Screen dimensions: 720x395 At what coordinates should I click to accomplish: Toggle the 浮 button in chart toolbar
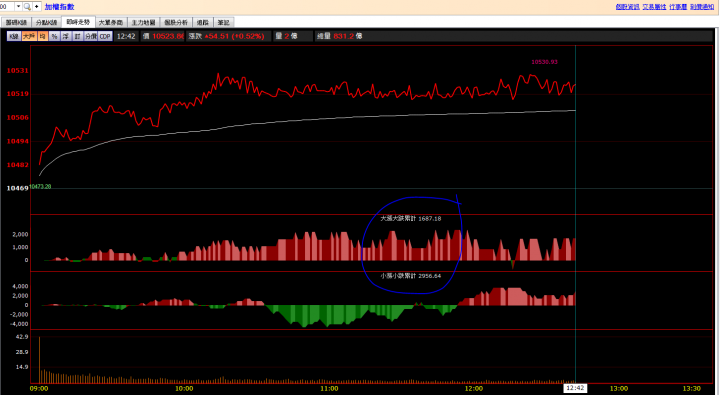pos(66,36)
